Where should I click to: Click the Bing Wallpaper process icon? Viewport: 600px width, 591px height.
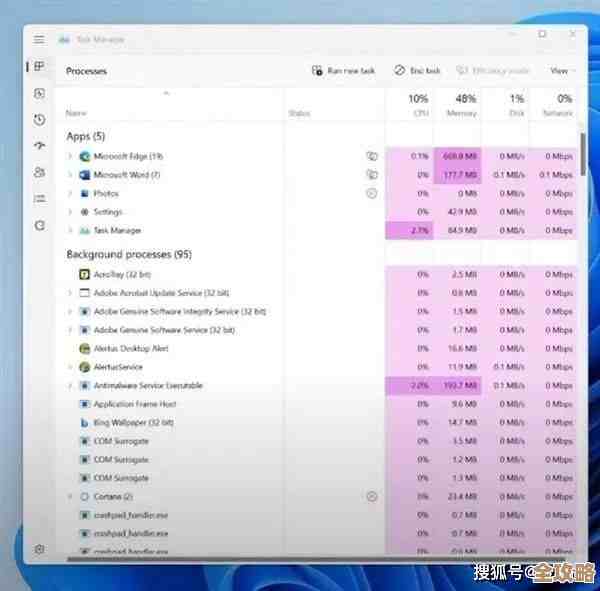84,423
